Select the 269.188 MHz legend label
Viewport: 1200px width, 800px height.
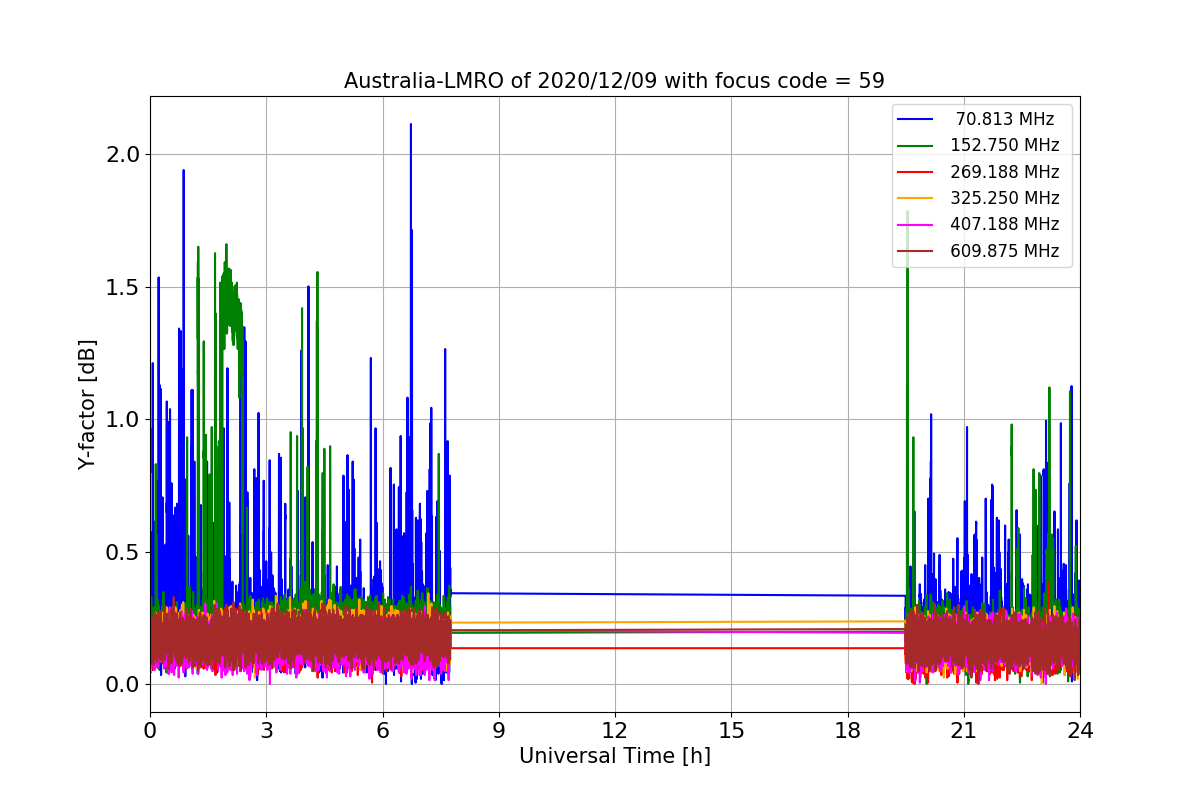point(1005,172)
